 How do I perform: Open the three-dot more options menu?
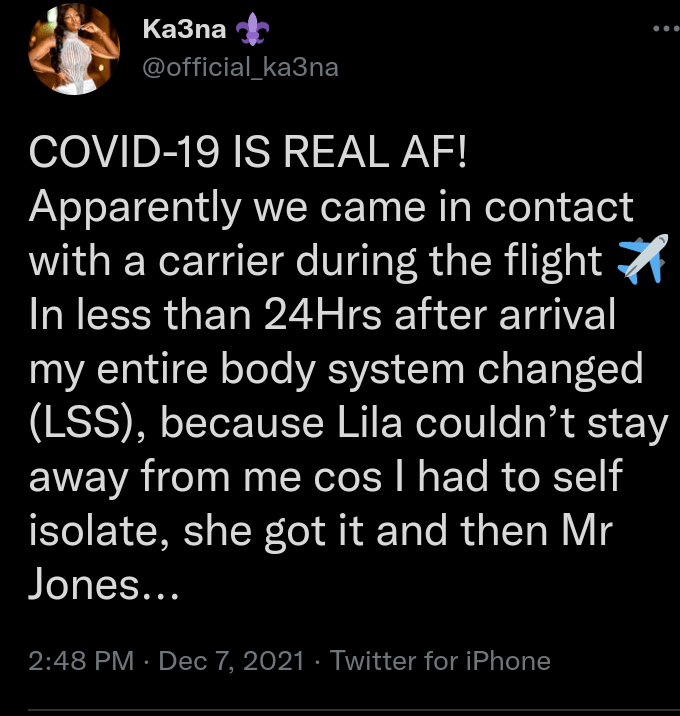(x=664, y=30)
